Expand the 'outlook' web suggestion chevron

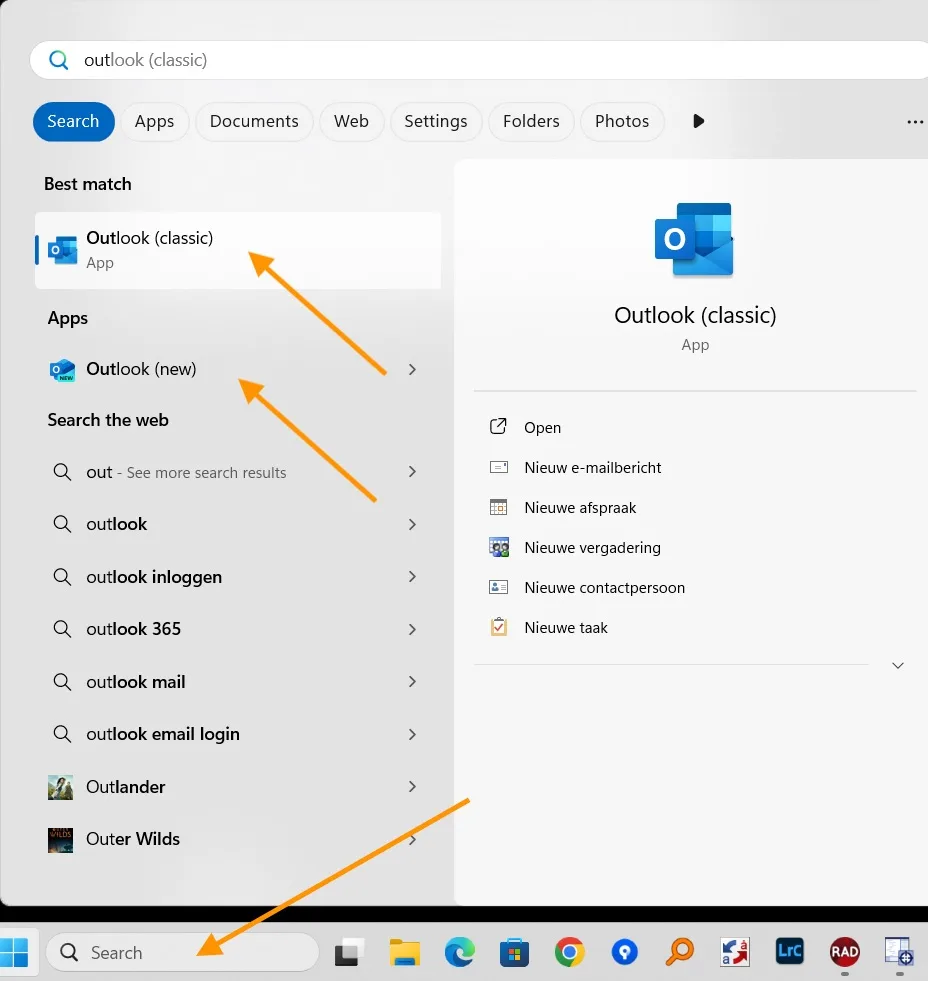412,524
